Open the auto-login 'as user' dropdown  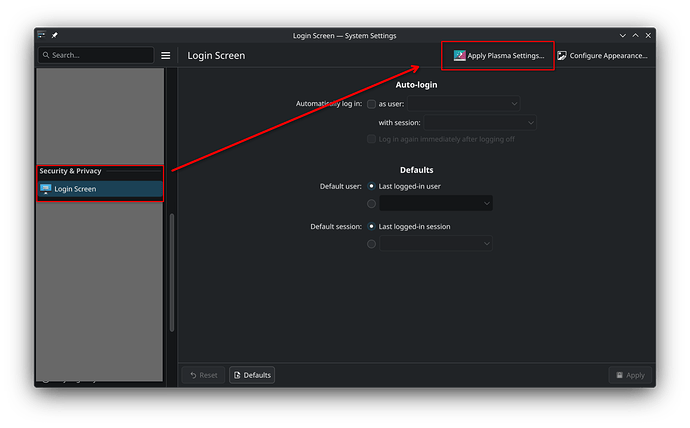[x=463, y=104]
